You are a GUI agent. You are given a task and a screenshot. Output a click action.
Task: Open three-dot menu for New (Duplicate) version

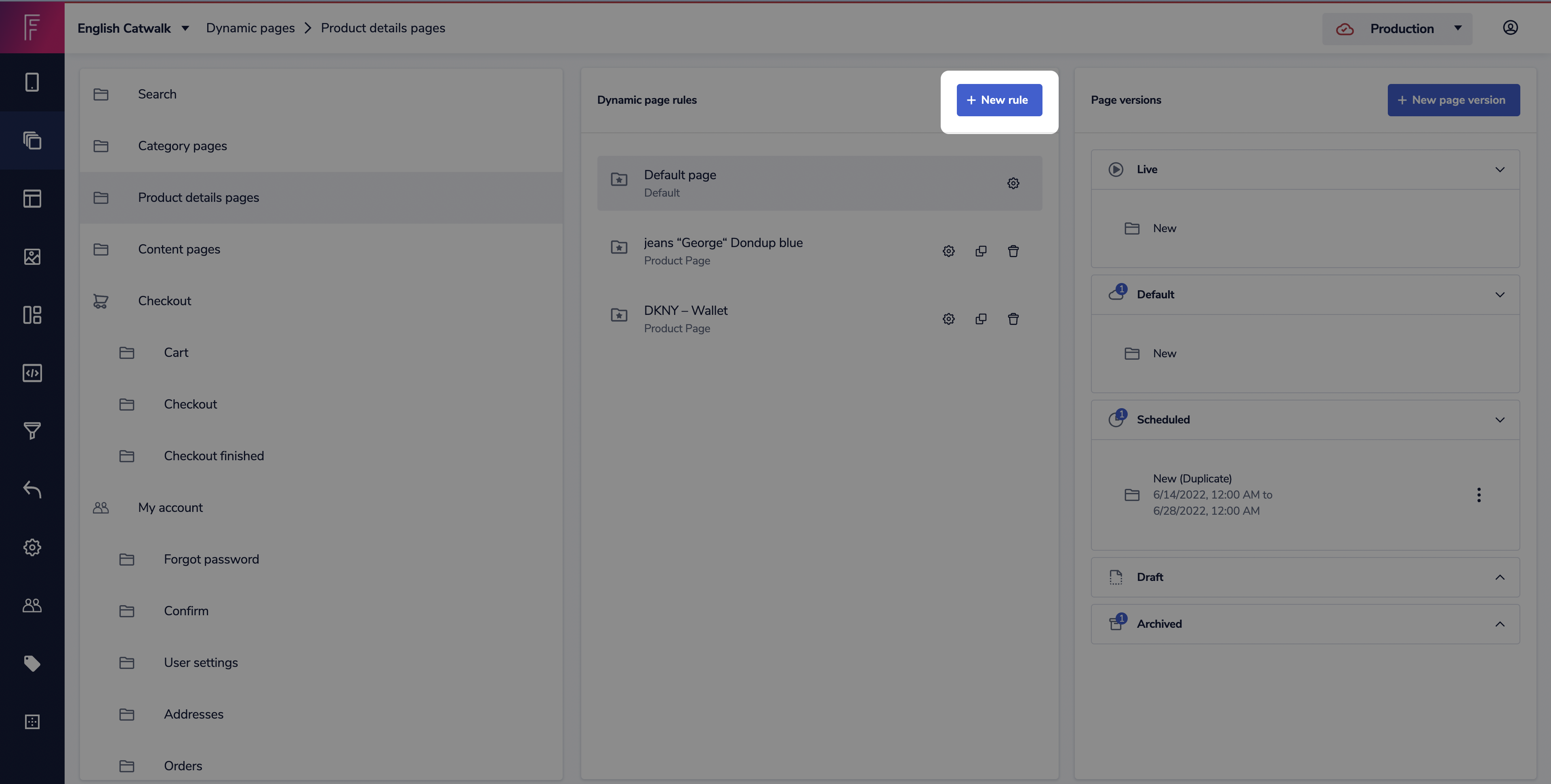(x=1479, y=495)
